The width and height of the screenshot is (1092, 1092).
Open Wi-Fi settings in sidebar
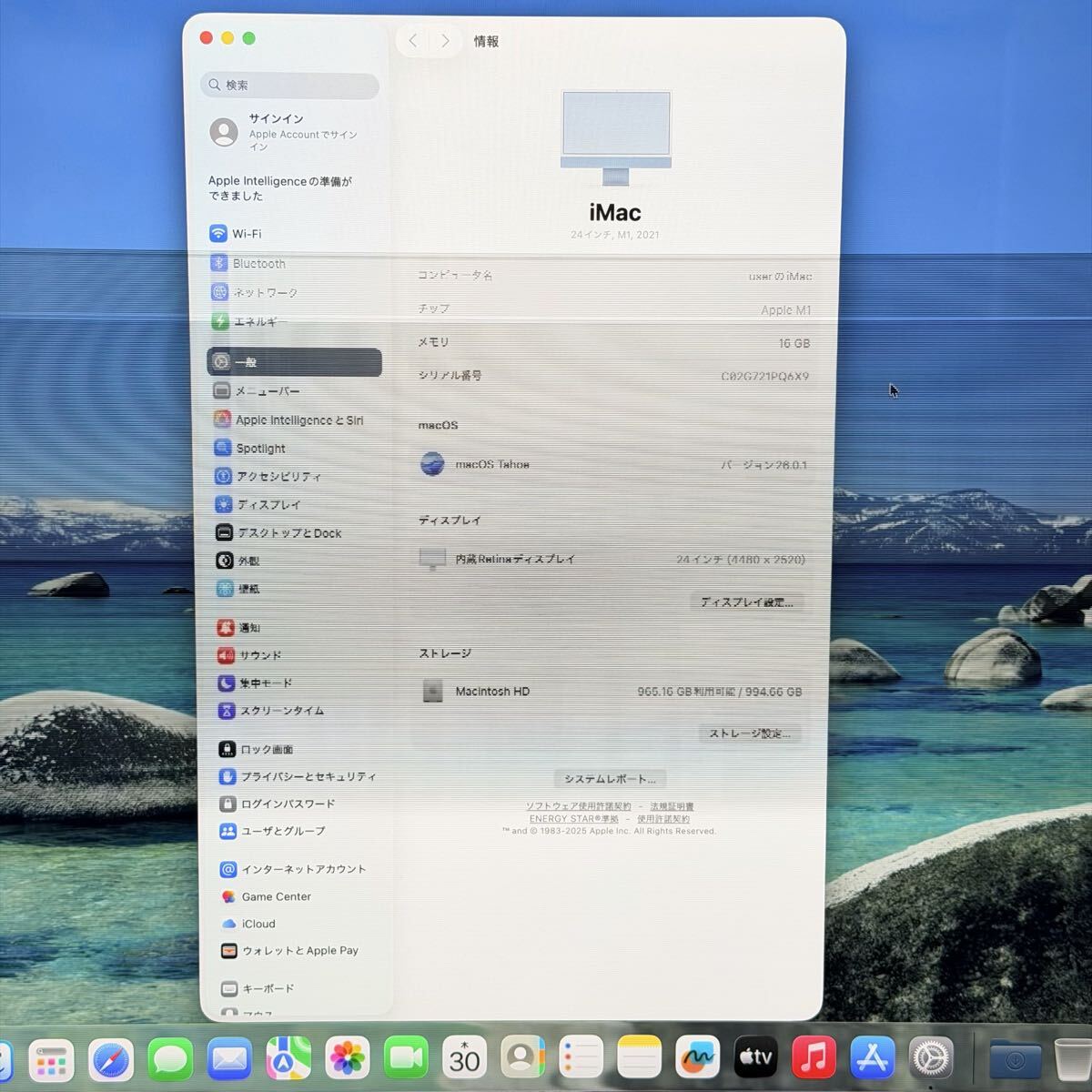pos(246,234)
